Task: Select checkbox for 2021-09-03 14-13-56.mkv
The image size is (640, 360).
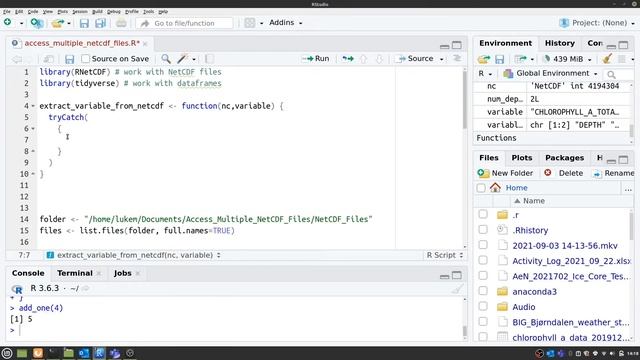Action: click(x=483, y=245)
